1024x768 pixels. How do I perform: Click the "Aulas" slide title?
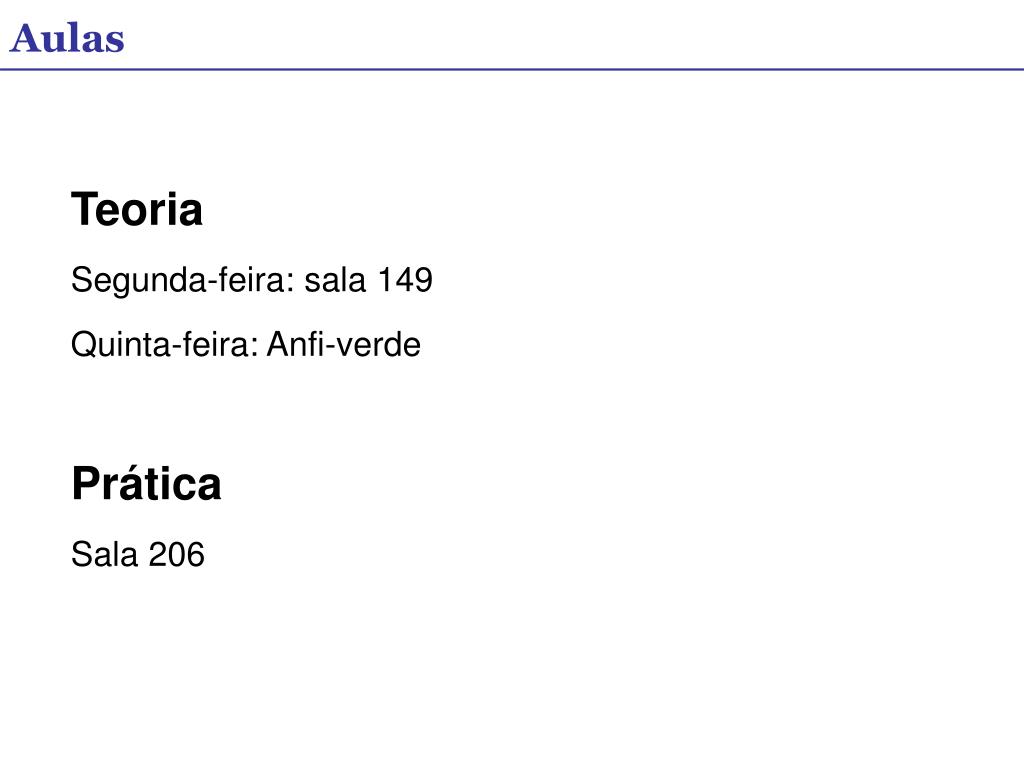pos(67,39)
